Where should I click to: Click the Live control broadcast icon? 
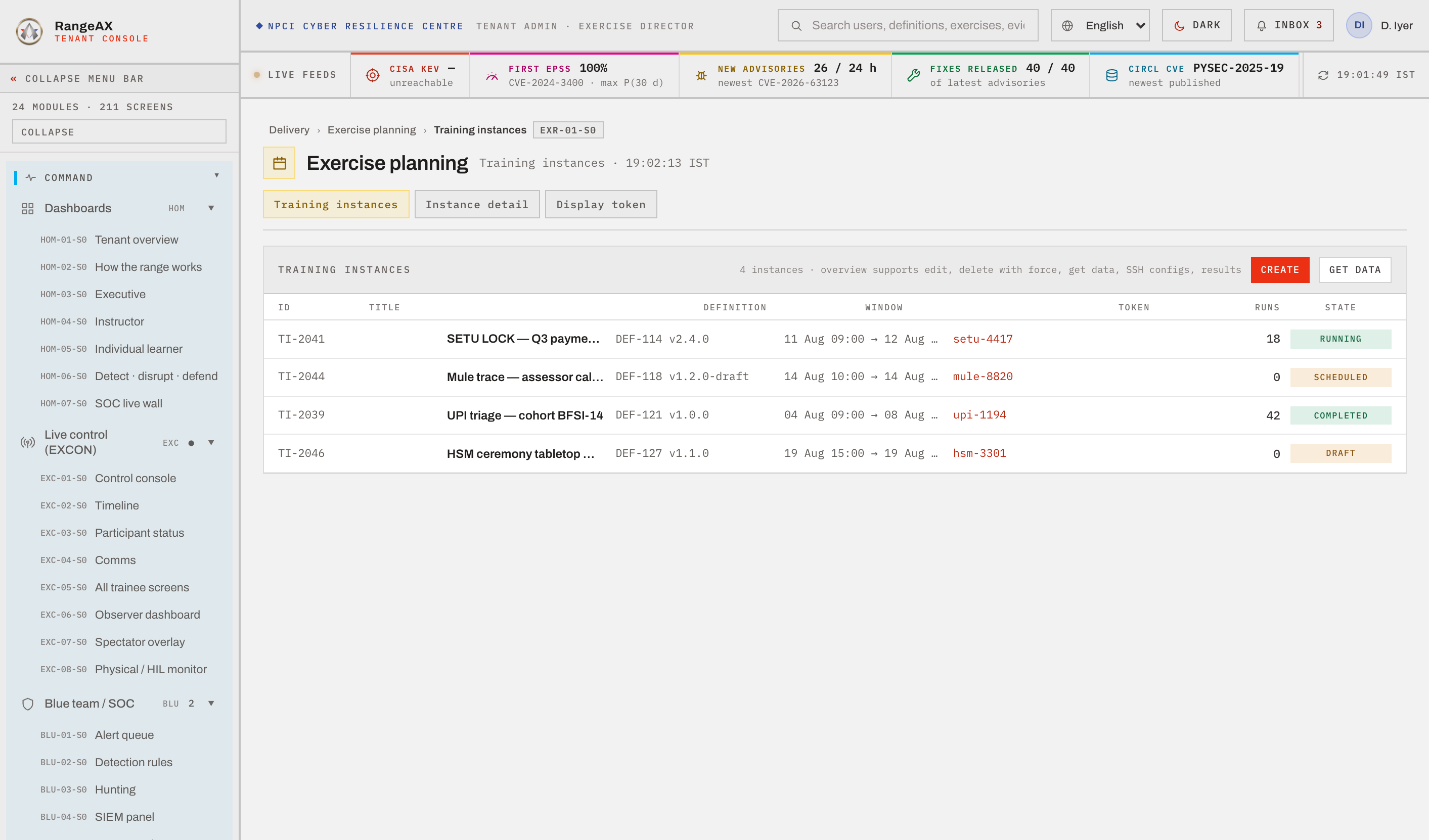pos(28,442)
